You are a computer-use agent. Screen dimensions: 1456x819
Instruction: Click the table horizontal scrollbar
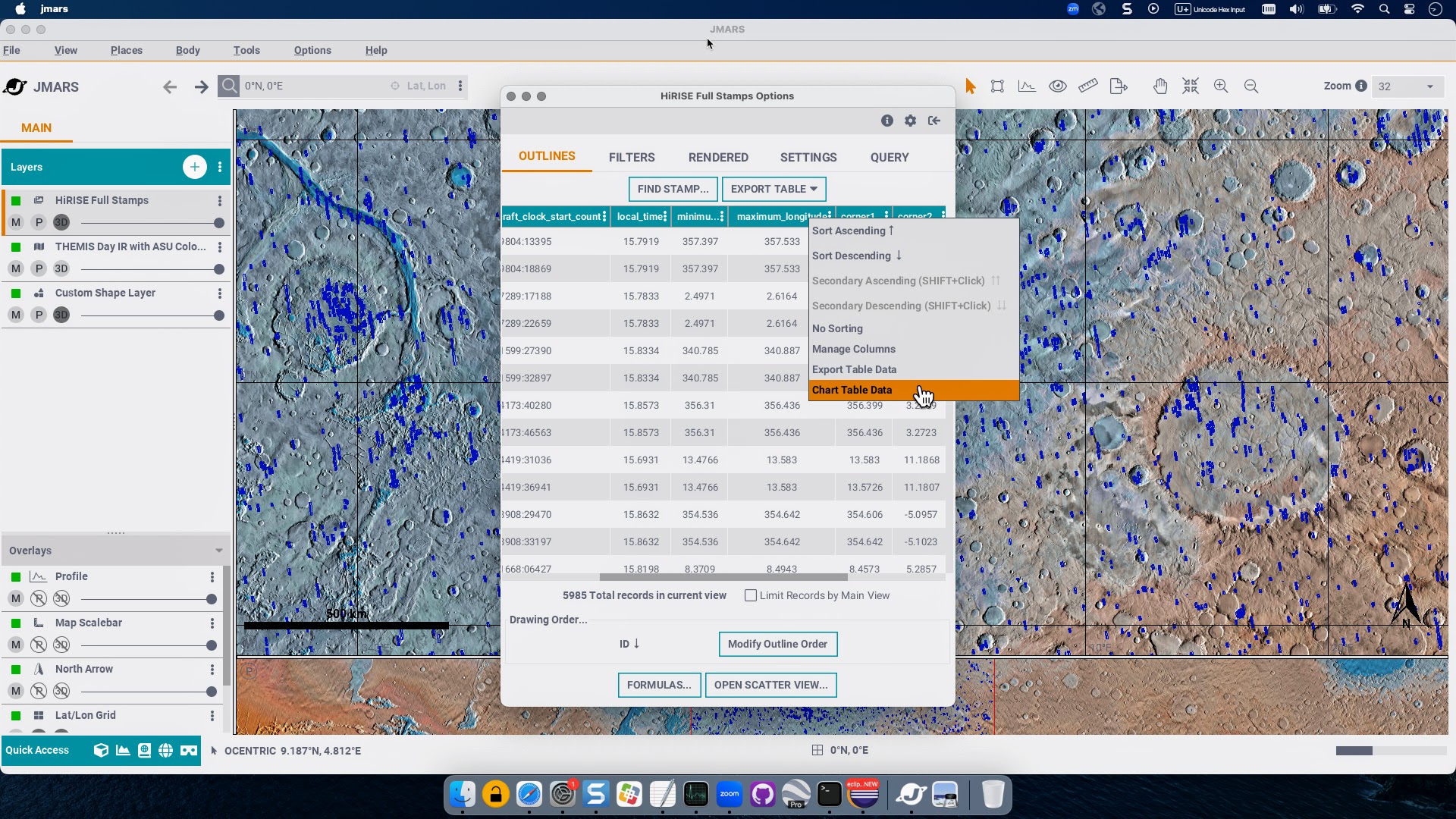(x=723, y=577)
